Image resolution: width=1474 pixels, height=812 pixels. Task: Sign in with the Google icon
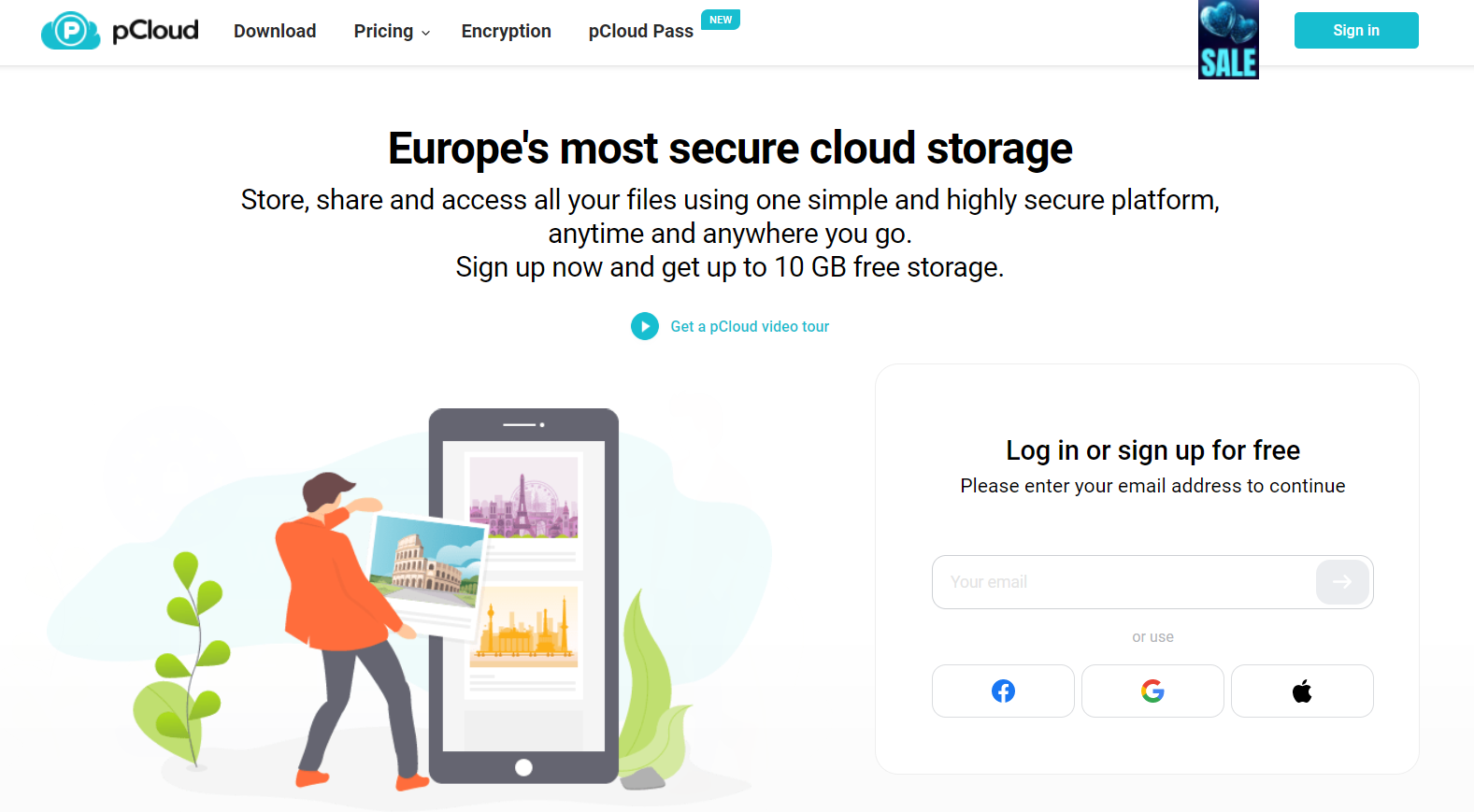coord(1152,691)
